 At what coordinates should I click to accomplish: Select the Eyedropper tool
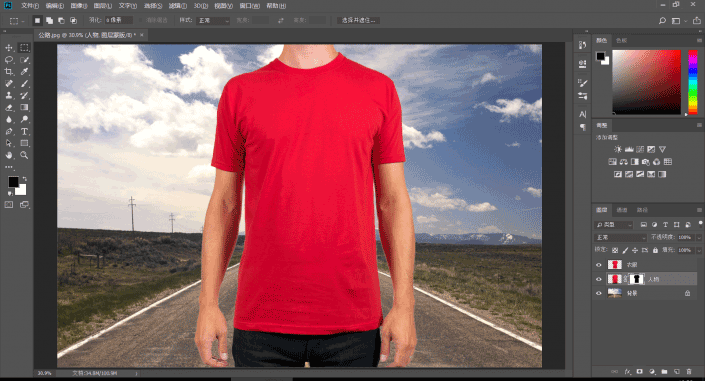(x=24, y=72)
